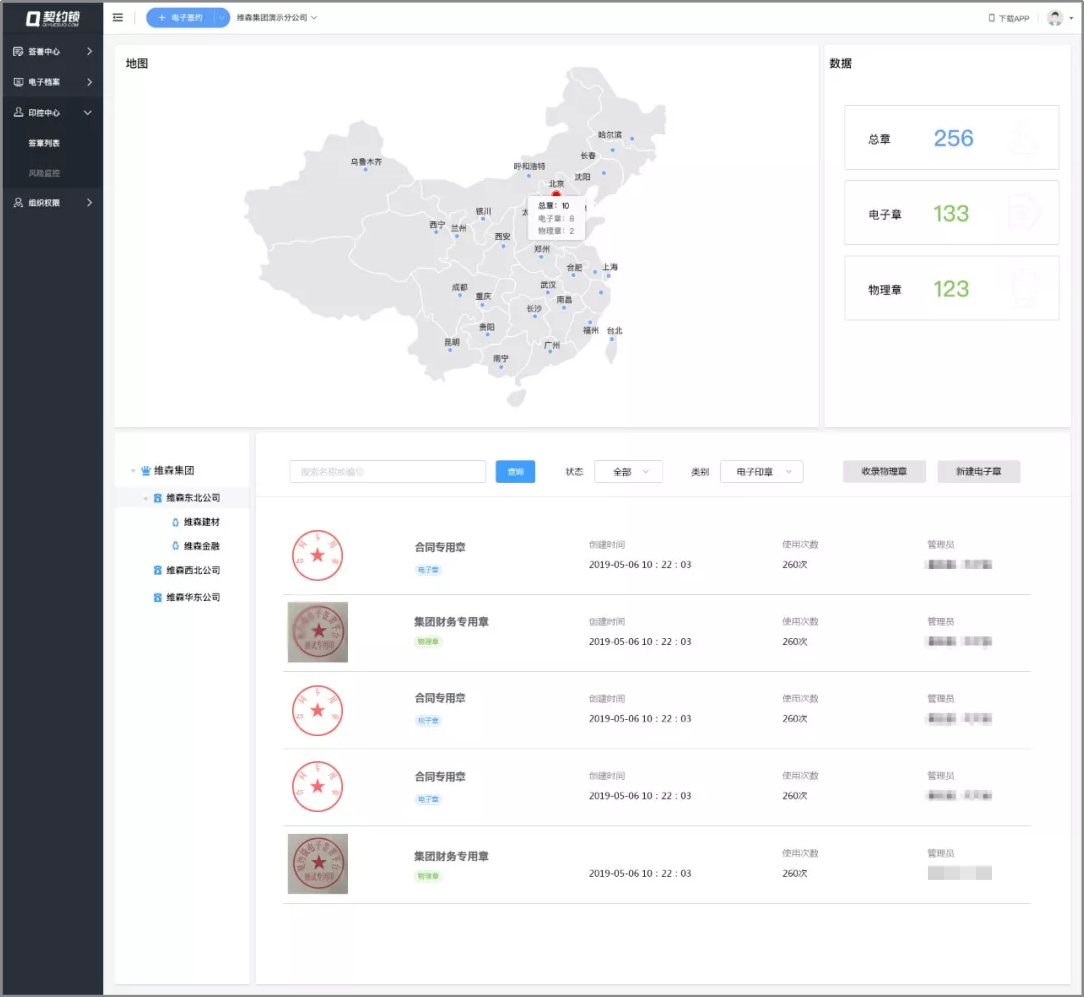1084x997 pixels.
Task: Open the upper 集团财务专用章 seal photo thumbnail
Action: pyautogui.click(x=318, y=632)
